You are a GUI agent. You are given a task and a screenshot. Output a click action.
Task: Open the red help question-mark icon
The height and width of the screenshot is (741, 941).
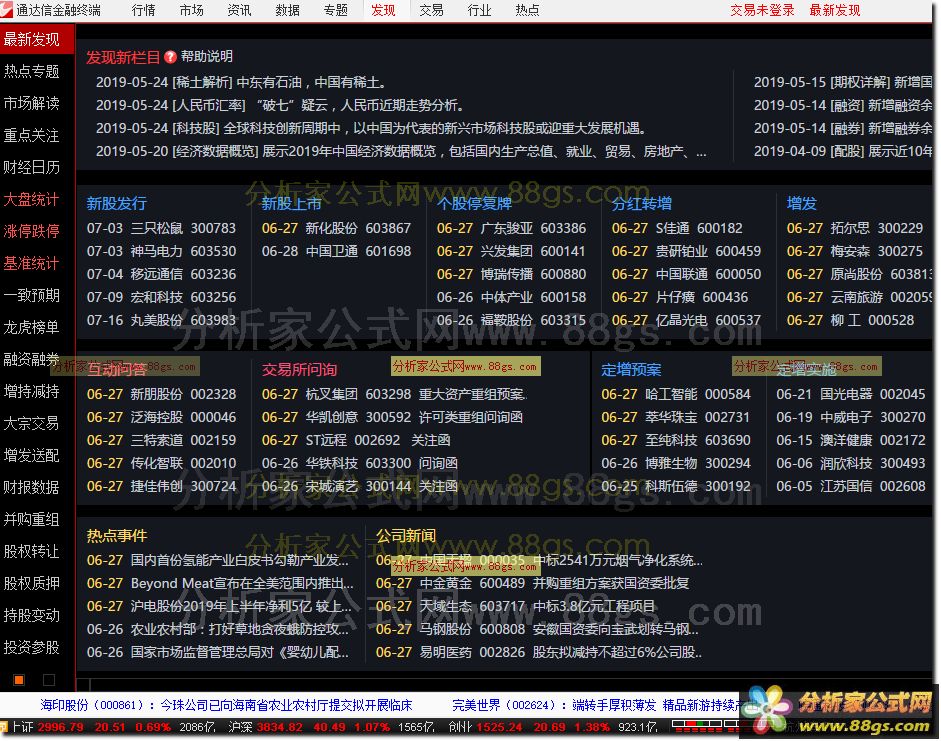point(170,57)
